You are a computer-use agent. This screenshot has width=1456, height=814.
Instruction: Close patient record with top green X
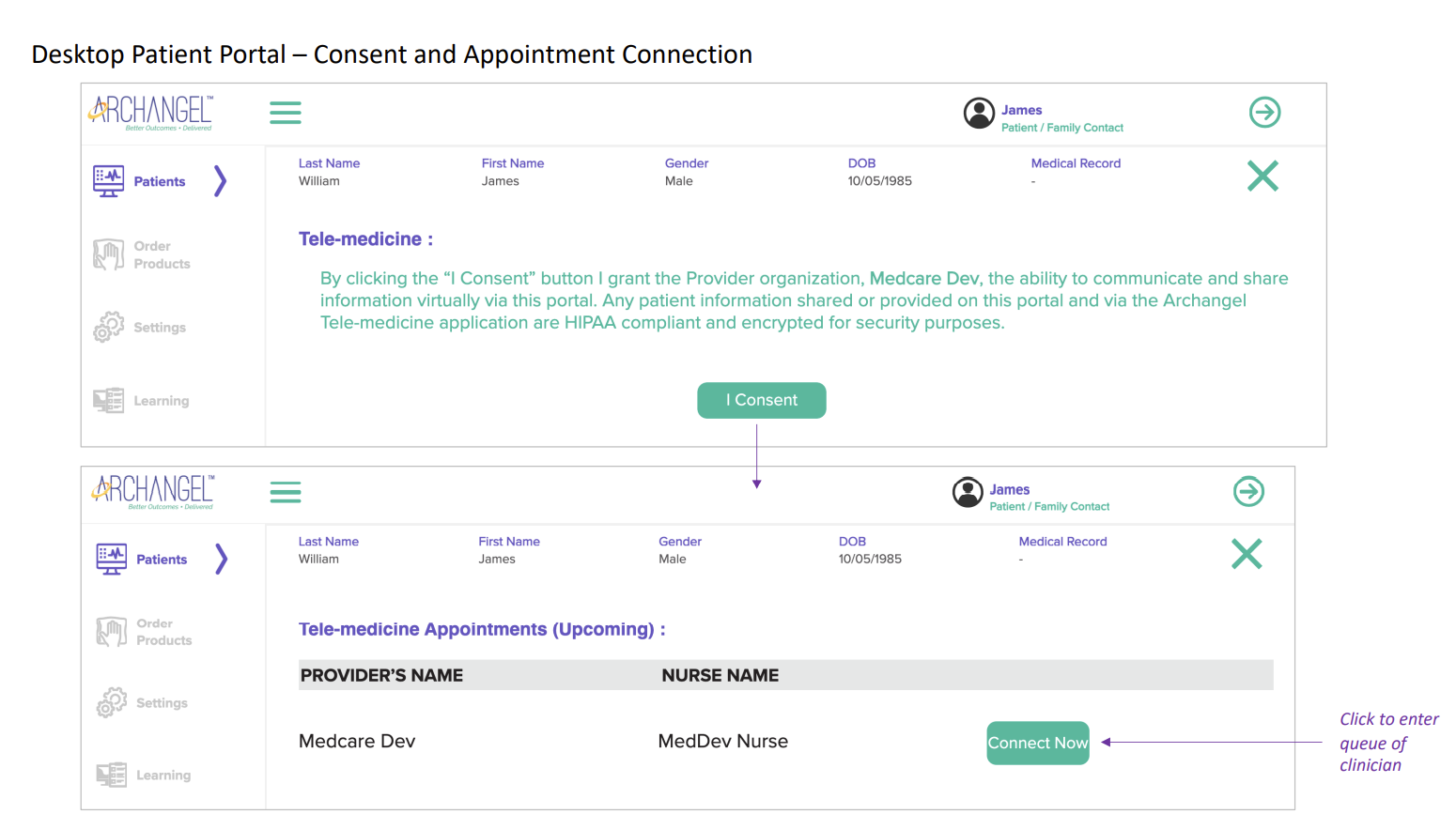(1262, 176)
